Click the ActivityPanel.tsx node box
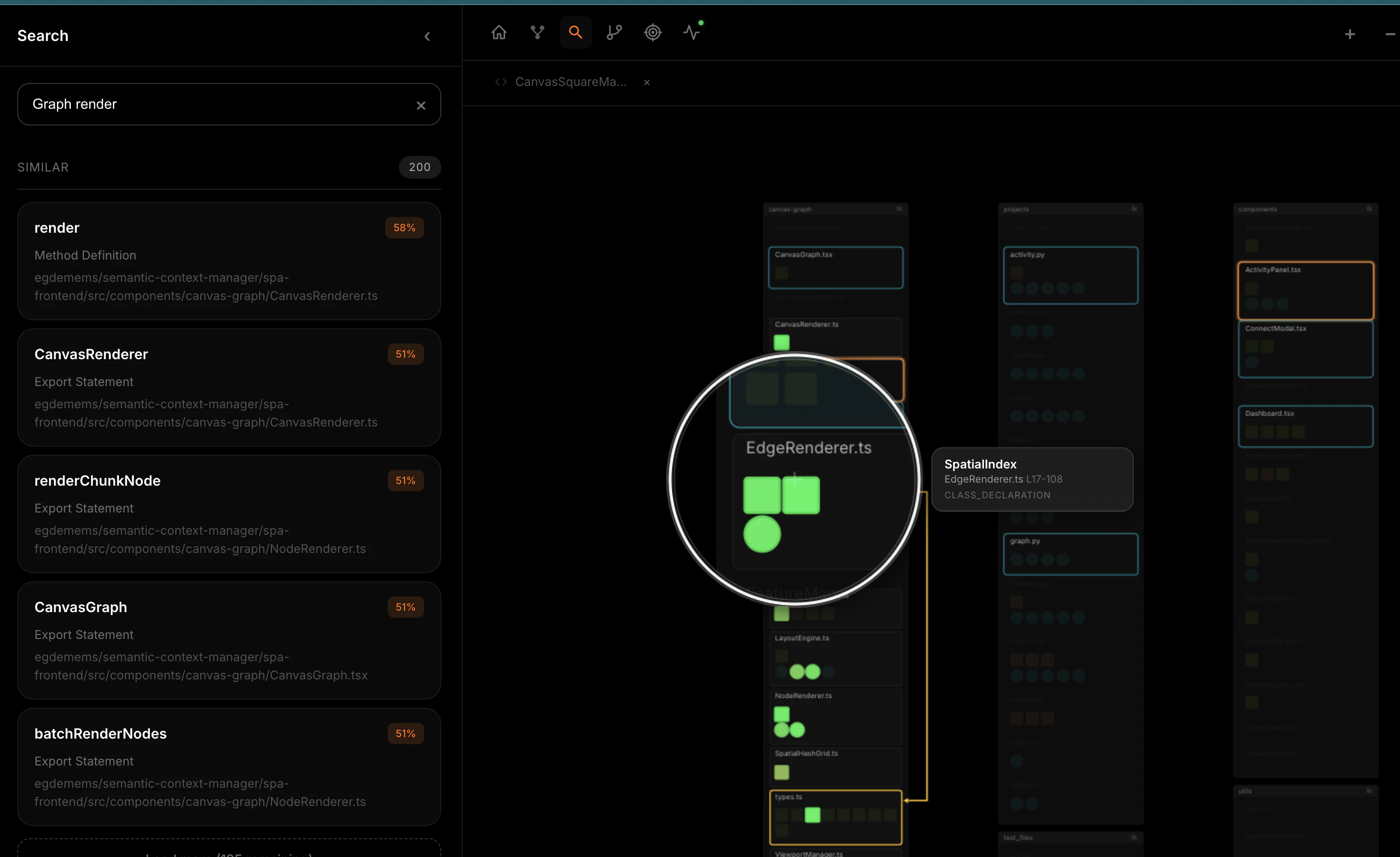Viewport: 1400px width, 857px height. coord(1305,290)
